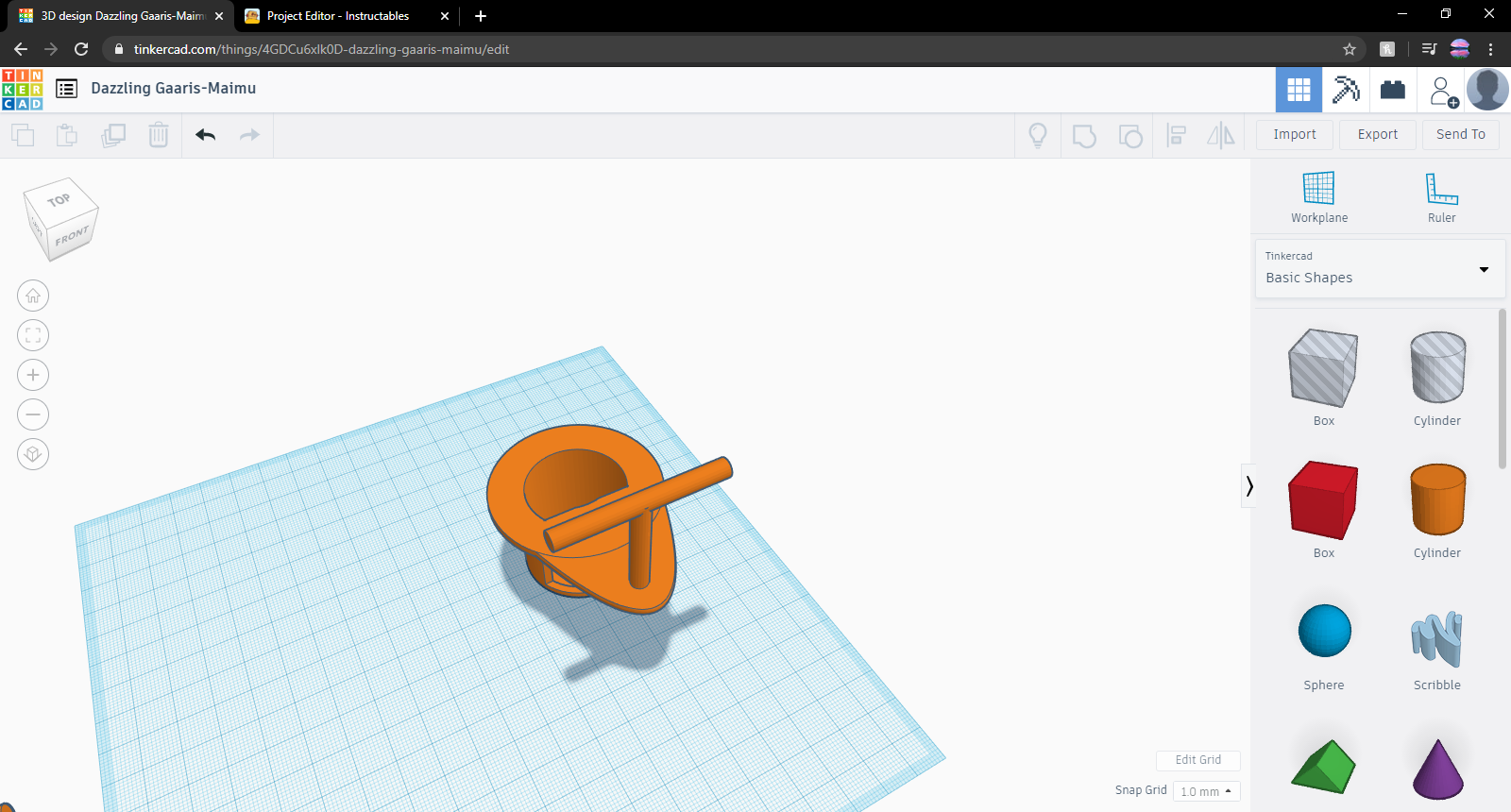Switch to 3D design grid view
Screen dimensions: 1511x812
click(1299, 90)
